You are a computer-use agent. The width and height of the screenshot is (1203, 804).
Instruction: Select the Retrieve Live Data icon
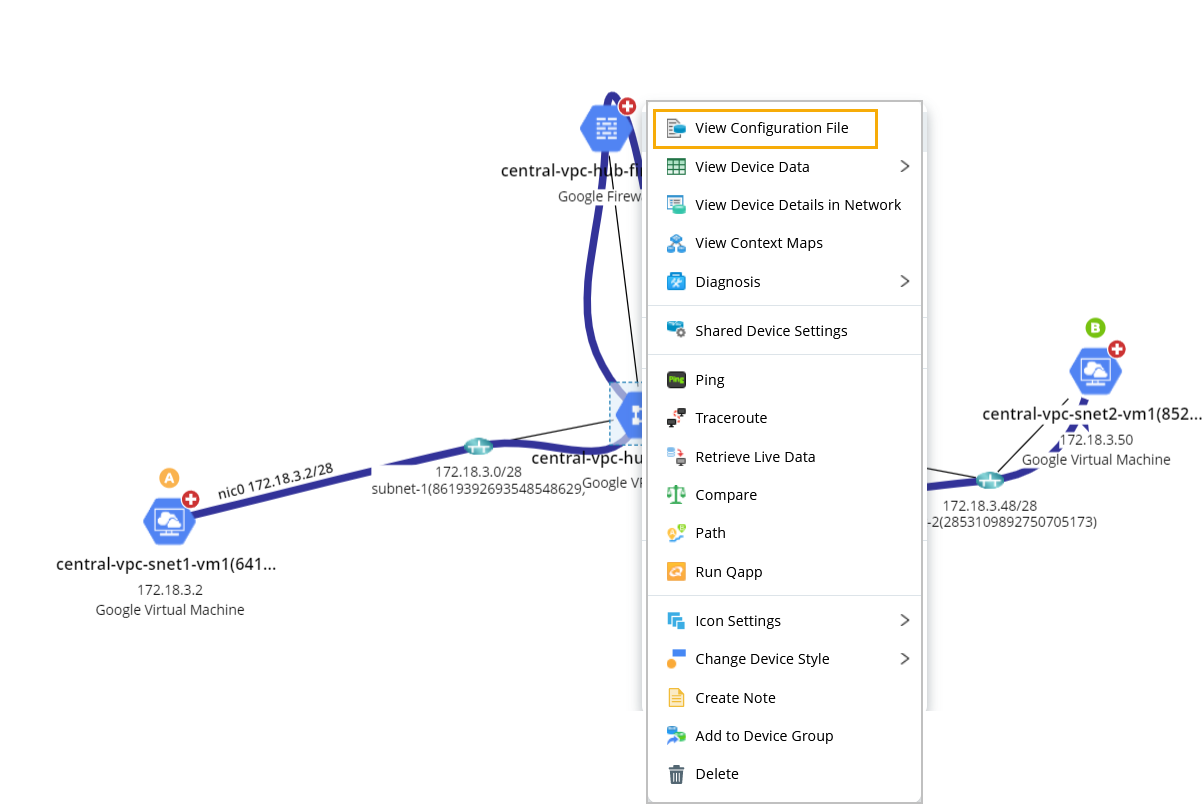678,456
